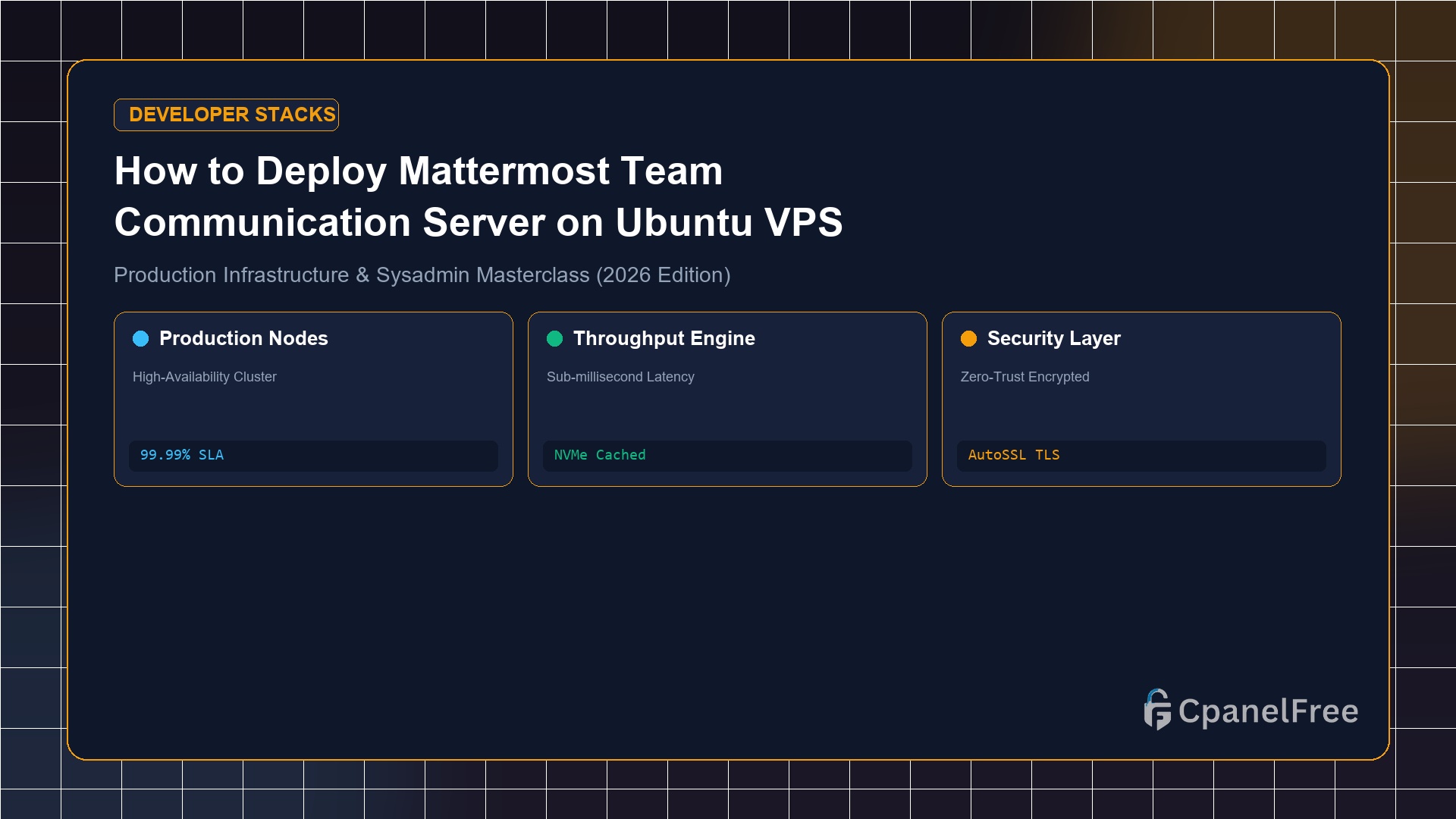The height and width of the screenshot is (819, 1456).
Task: Click the 'Security Layer' card title
Action: (1054, 338)
